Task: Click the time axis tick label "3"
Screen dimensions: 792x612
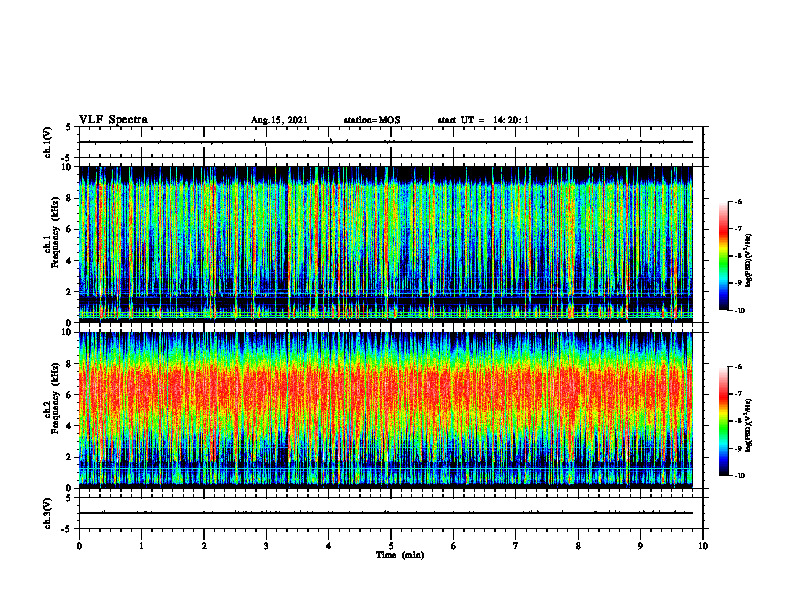Action: click(266, 546)
